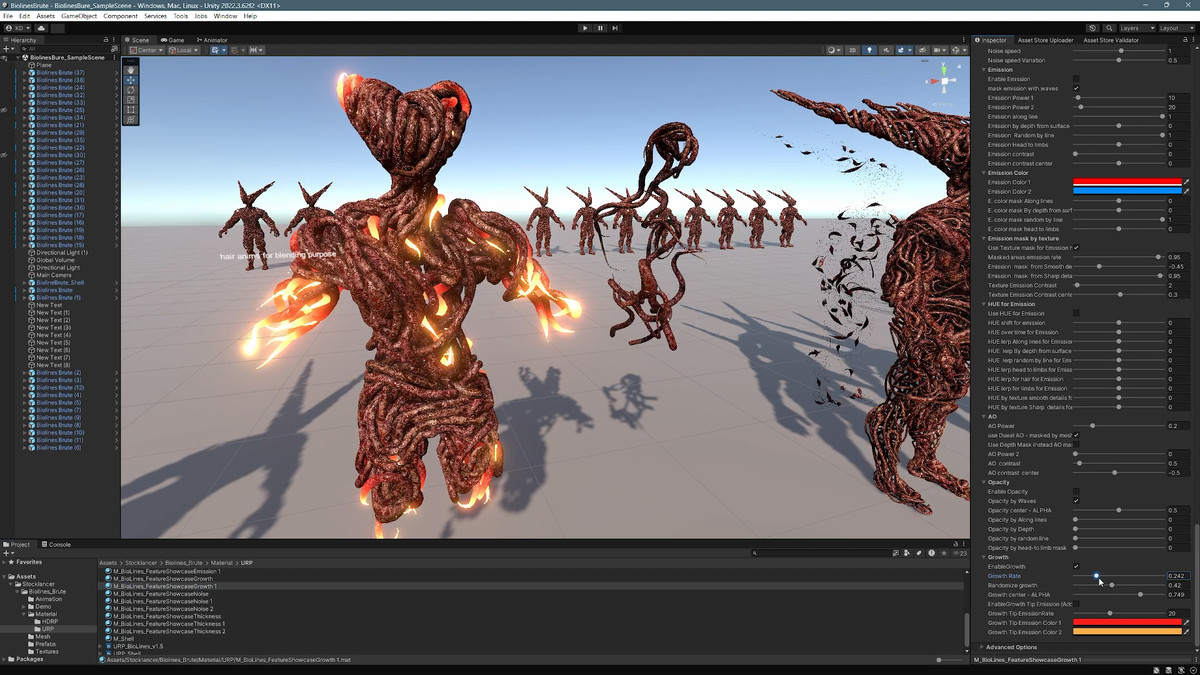Toggle Enable Opacity checkbox
This screenshot has height=675, width=1200.
coord(1076,492)
